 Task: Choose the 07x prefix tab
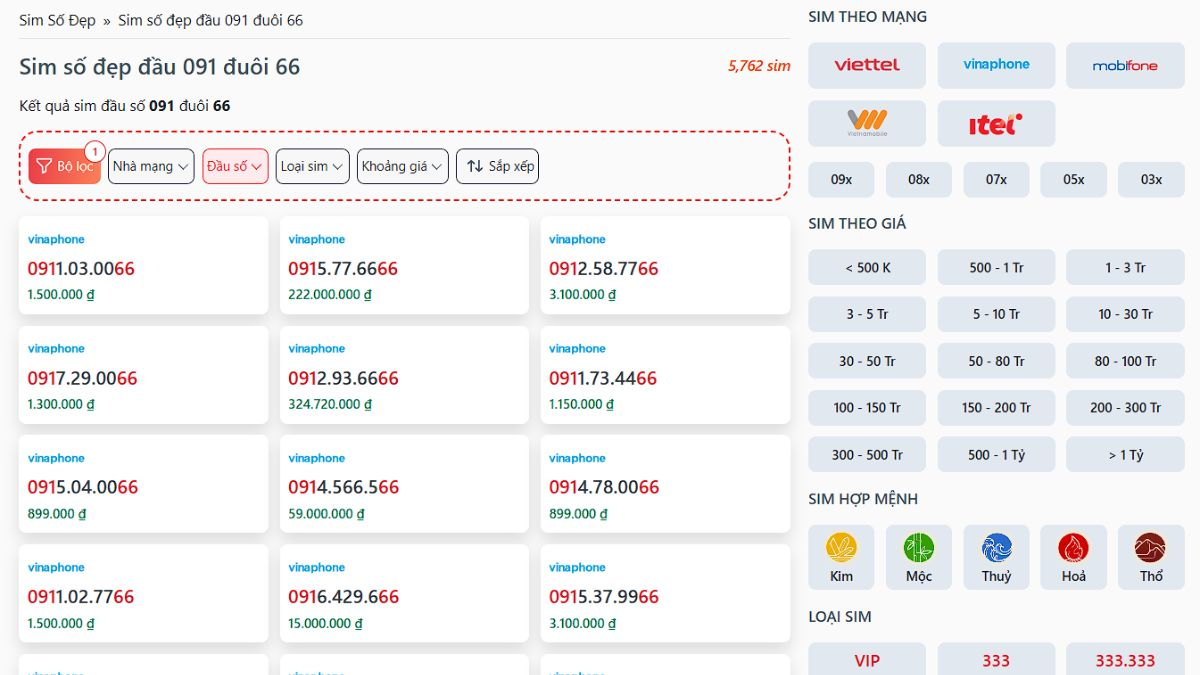click(996, 180)
